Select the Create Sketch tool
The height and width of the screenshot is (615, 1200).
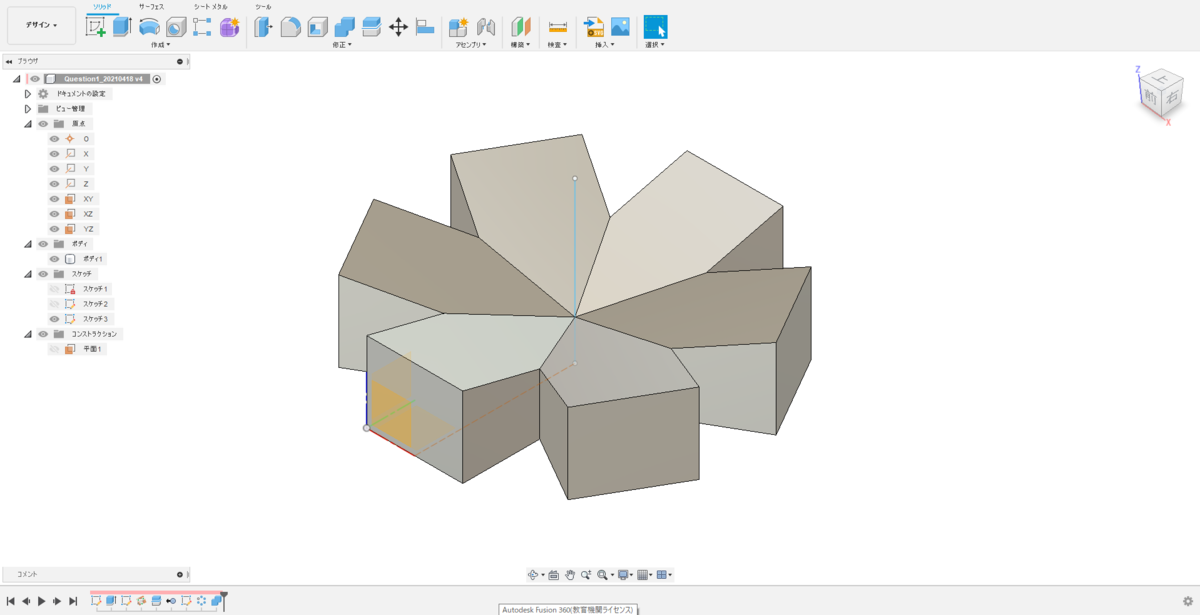click(96, 27)
